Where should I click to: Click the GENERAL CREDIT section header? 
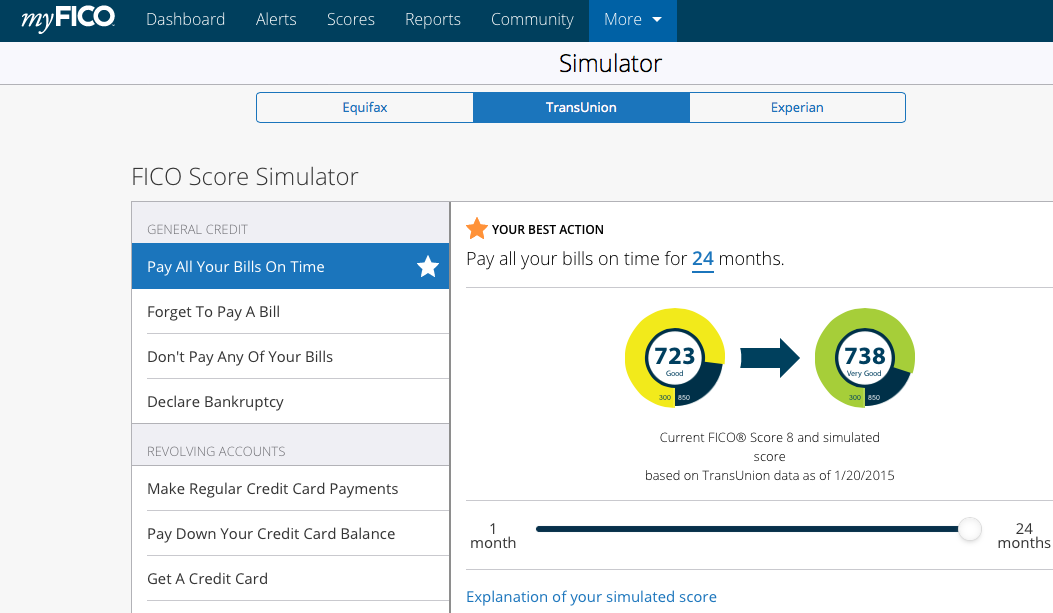tap(197, 230)
